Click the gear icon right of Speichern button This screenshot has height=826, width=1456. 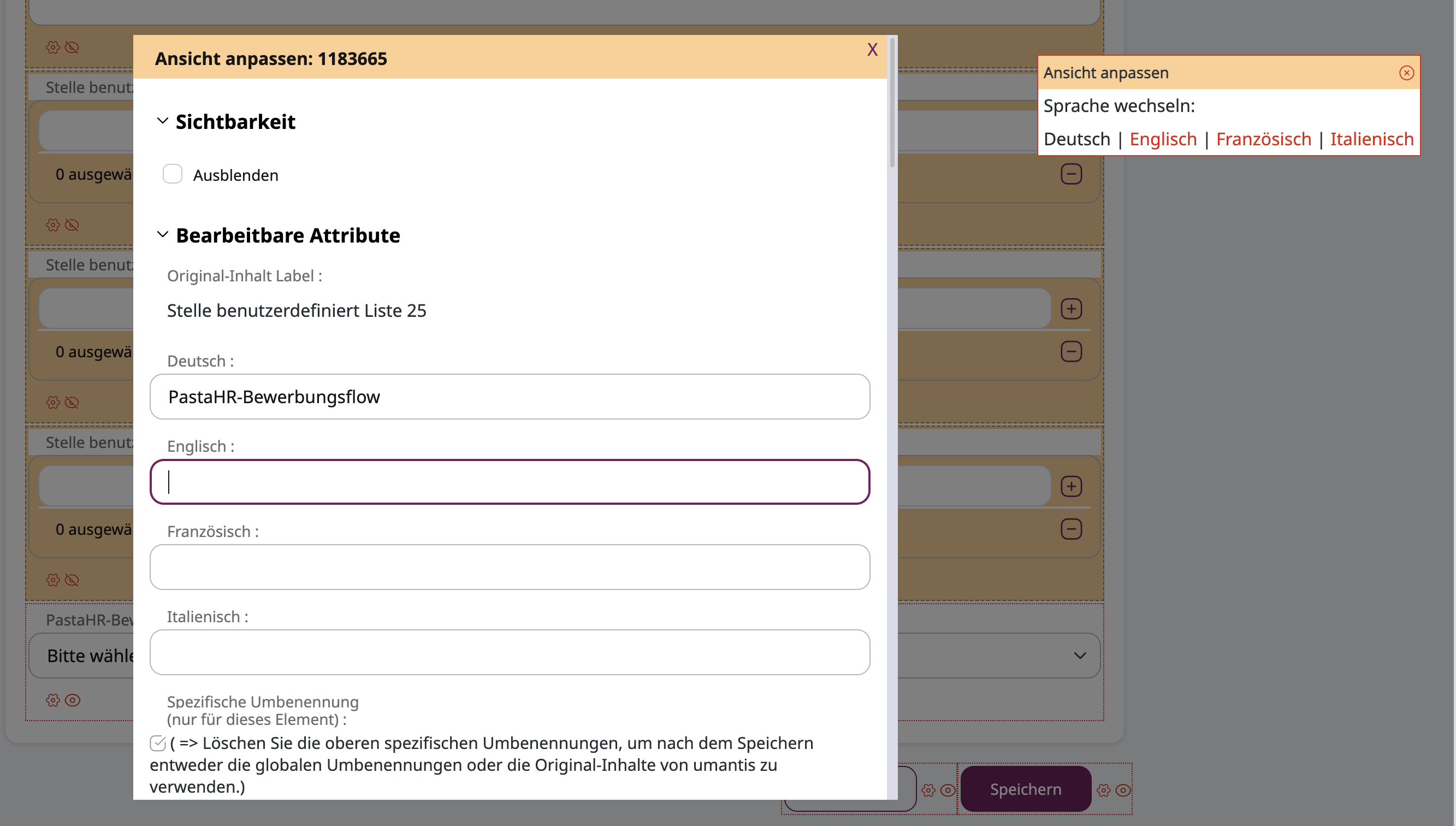(x=1103, y=790)
